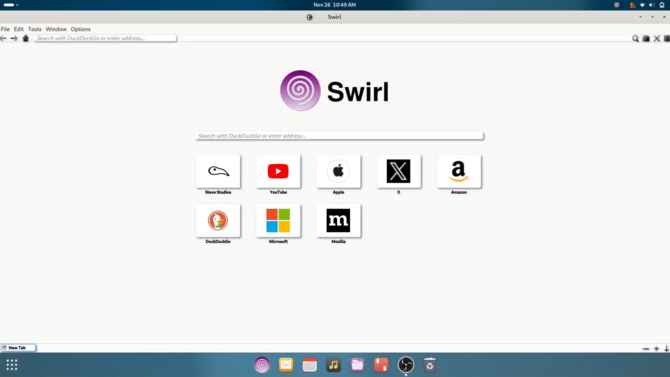Image resolution: width=670 pixels, height=377 pixels.
Task: Go forward with the forward arrow
Action: (x=14, y=38)
